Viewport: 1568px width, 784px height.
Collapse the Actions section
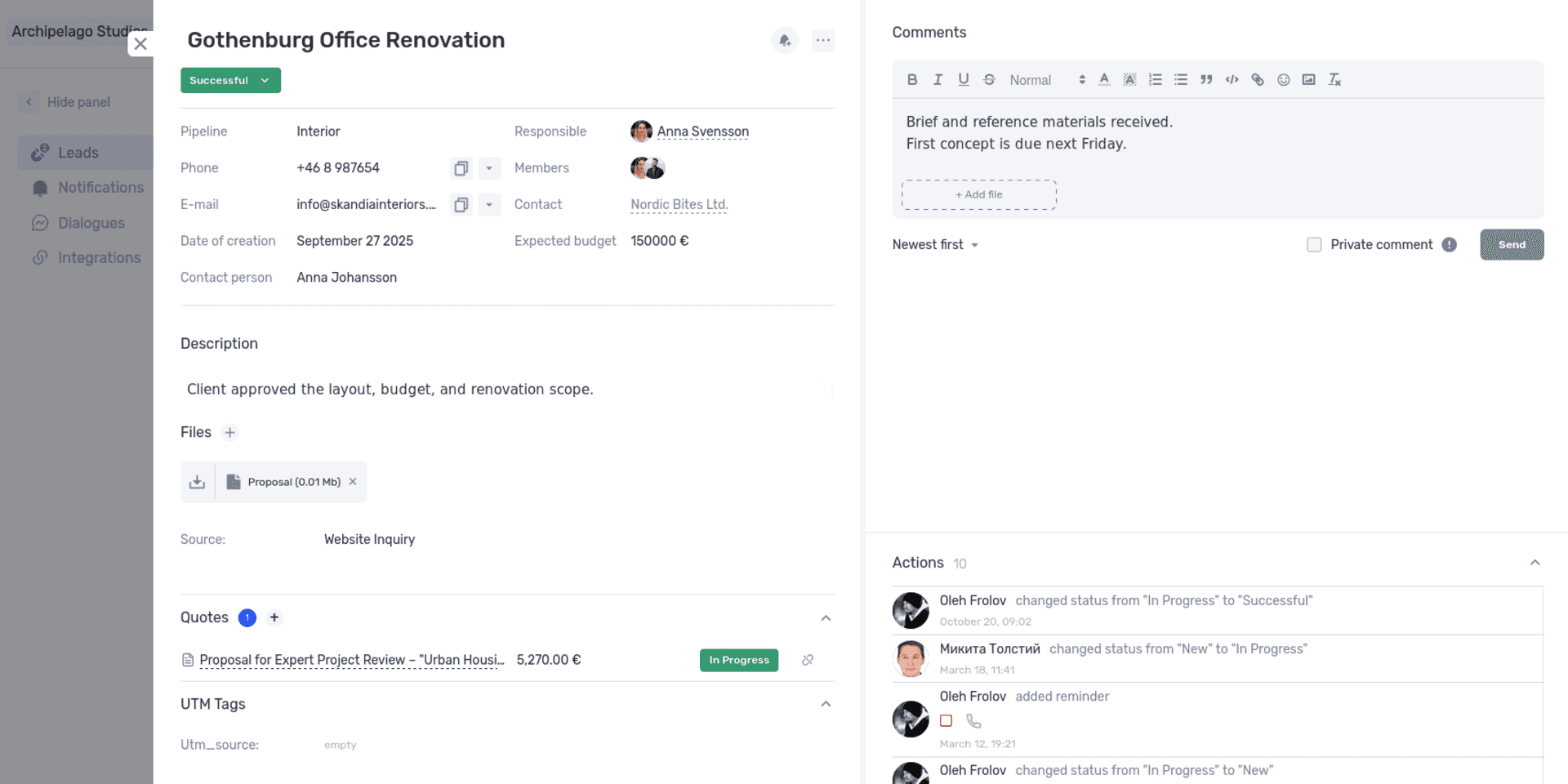[1535, 563]
